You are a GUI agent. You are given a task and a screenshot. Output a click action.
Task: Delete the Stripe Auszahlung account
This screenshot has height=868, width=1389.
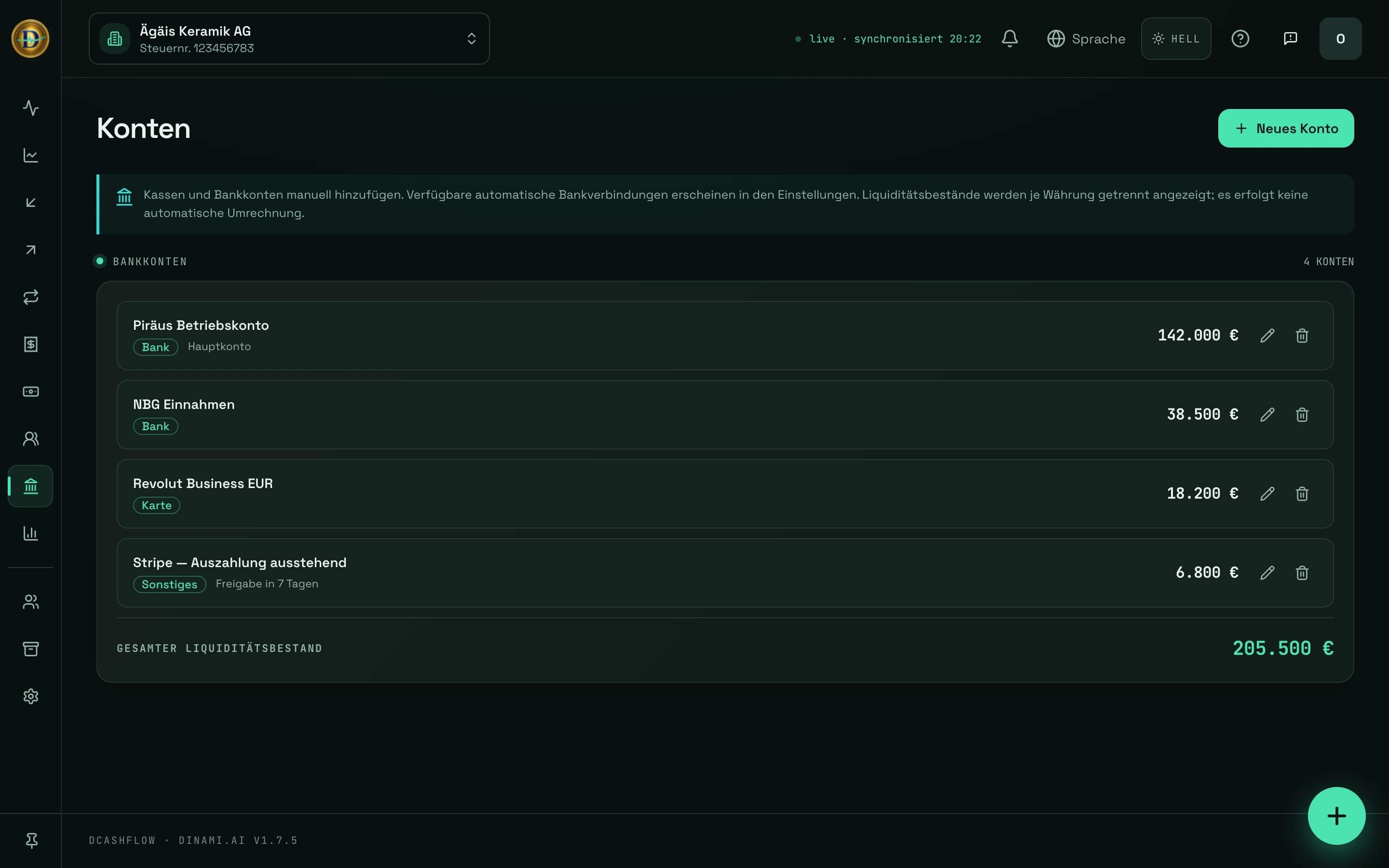[x=1302, y=573]
